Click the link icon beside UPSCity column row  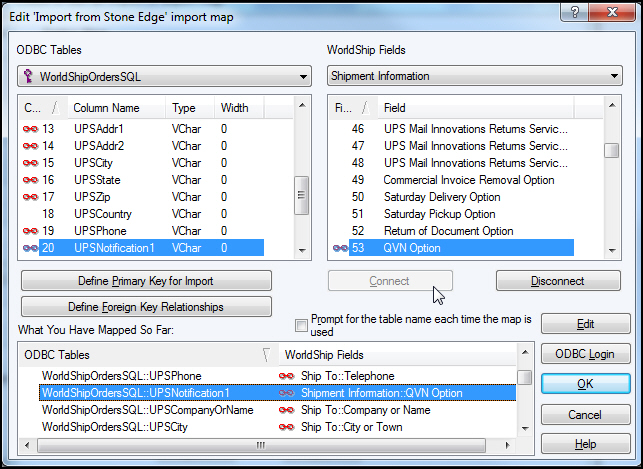[x=30, y=163]
